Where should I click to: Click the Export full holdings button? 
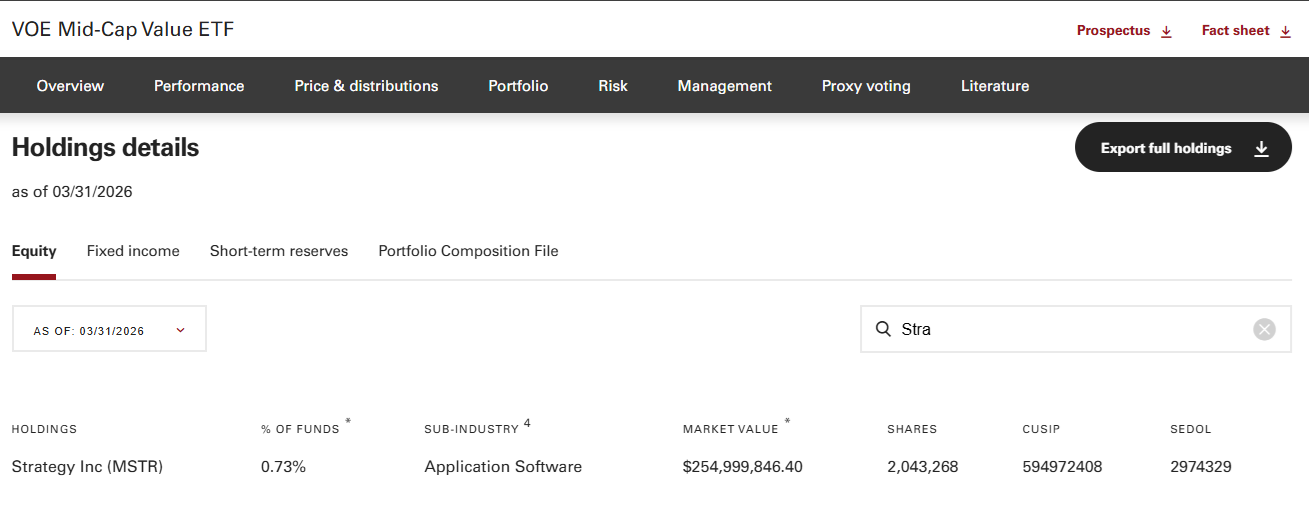tap(1166, 148)
